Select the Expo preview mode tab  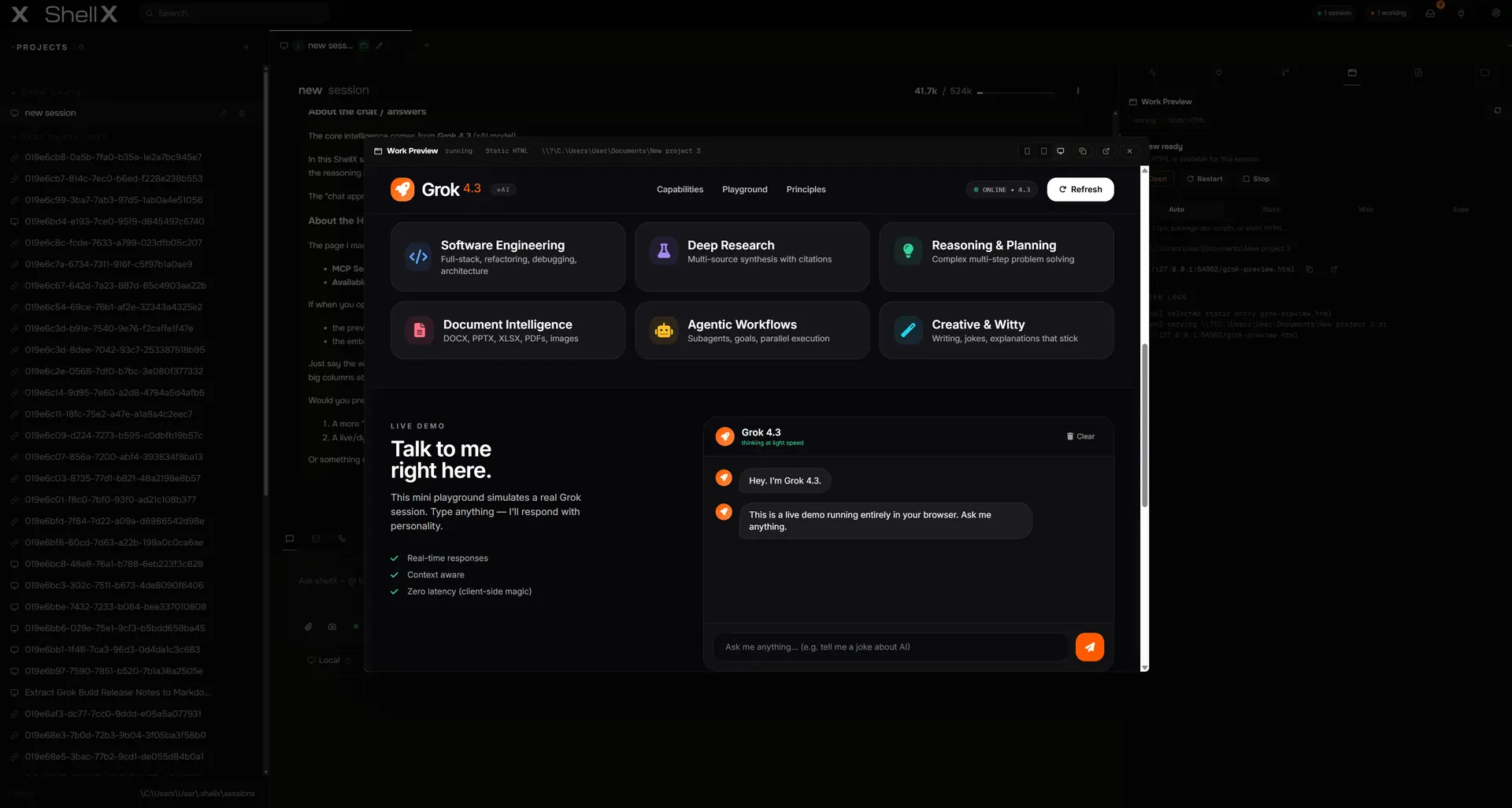coord(1461,209)
